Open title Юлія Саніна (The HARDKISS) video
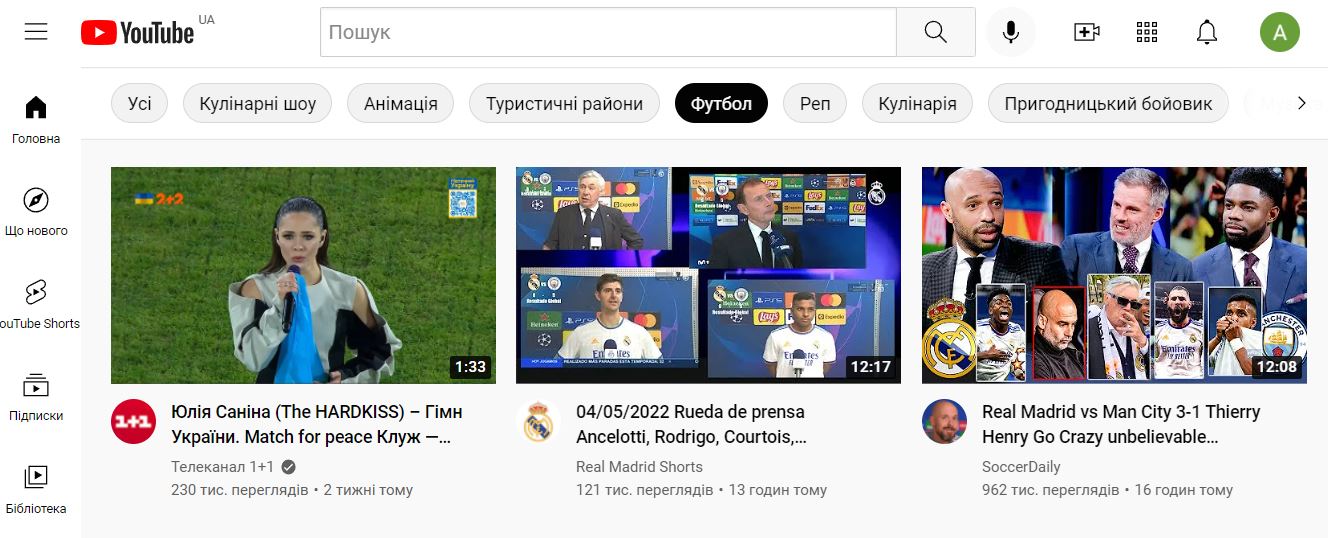 coord(317,424)
